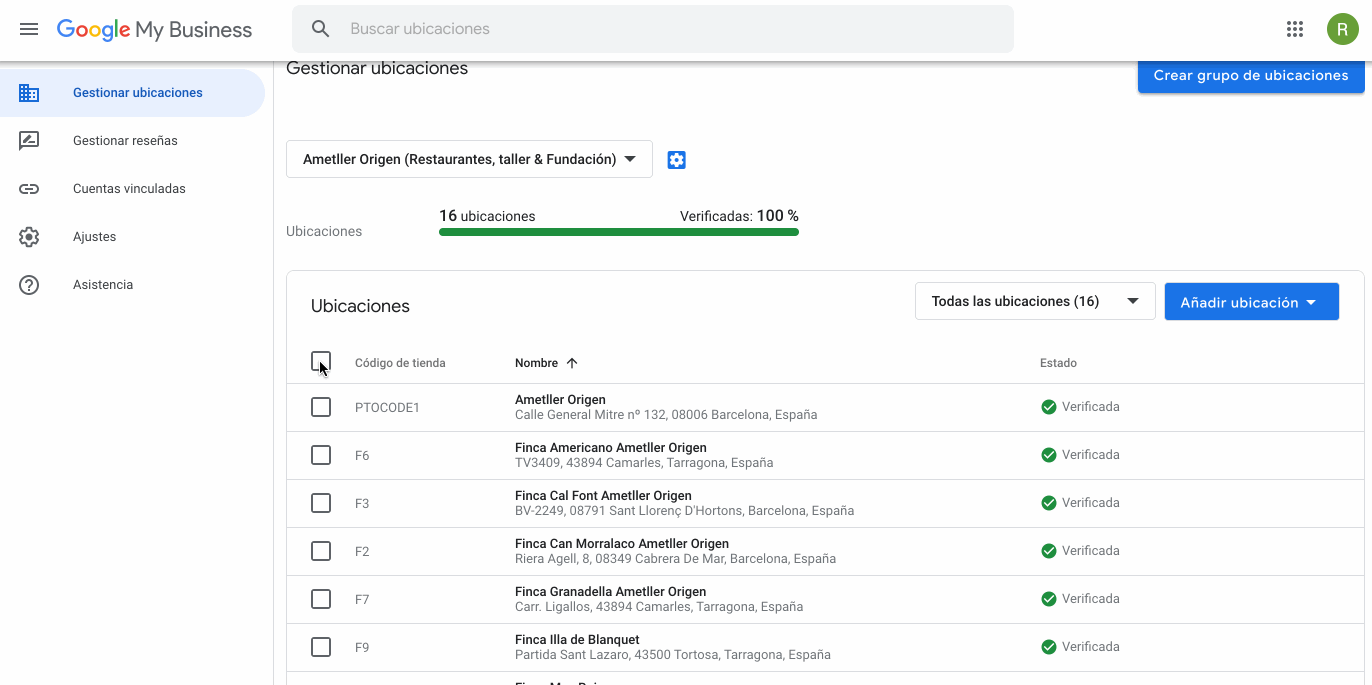The width and height of the screenshot is (1372, 685).
Task: Click the Gestionar ubicaciones page heading
Action: (377, 68)
